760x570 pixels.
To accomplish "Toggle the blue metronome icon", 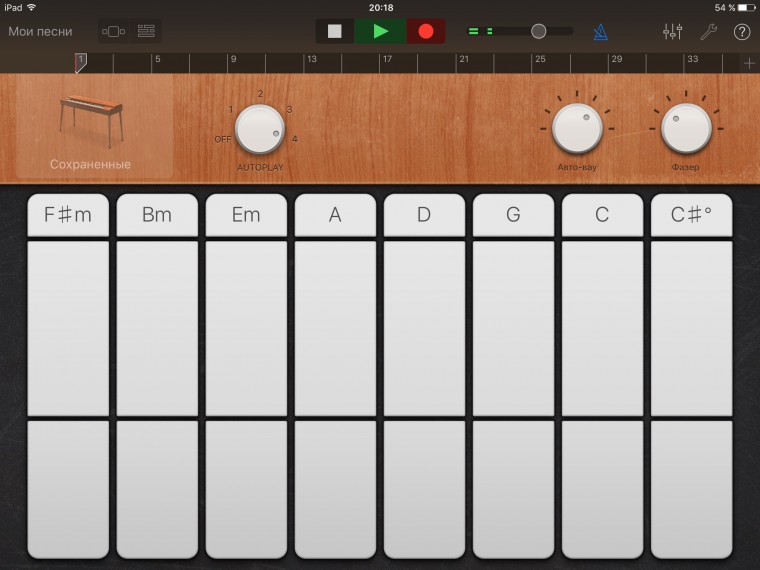I will [601, 32].
